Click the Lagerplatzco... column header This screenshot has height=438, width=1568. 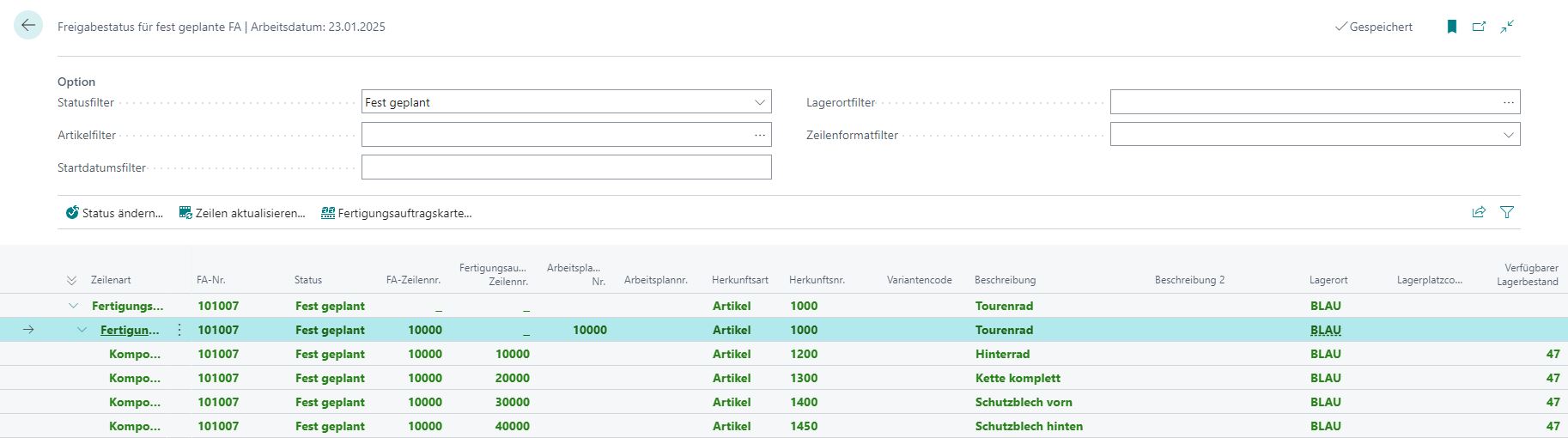click(1430, 280)
